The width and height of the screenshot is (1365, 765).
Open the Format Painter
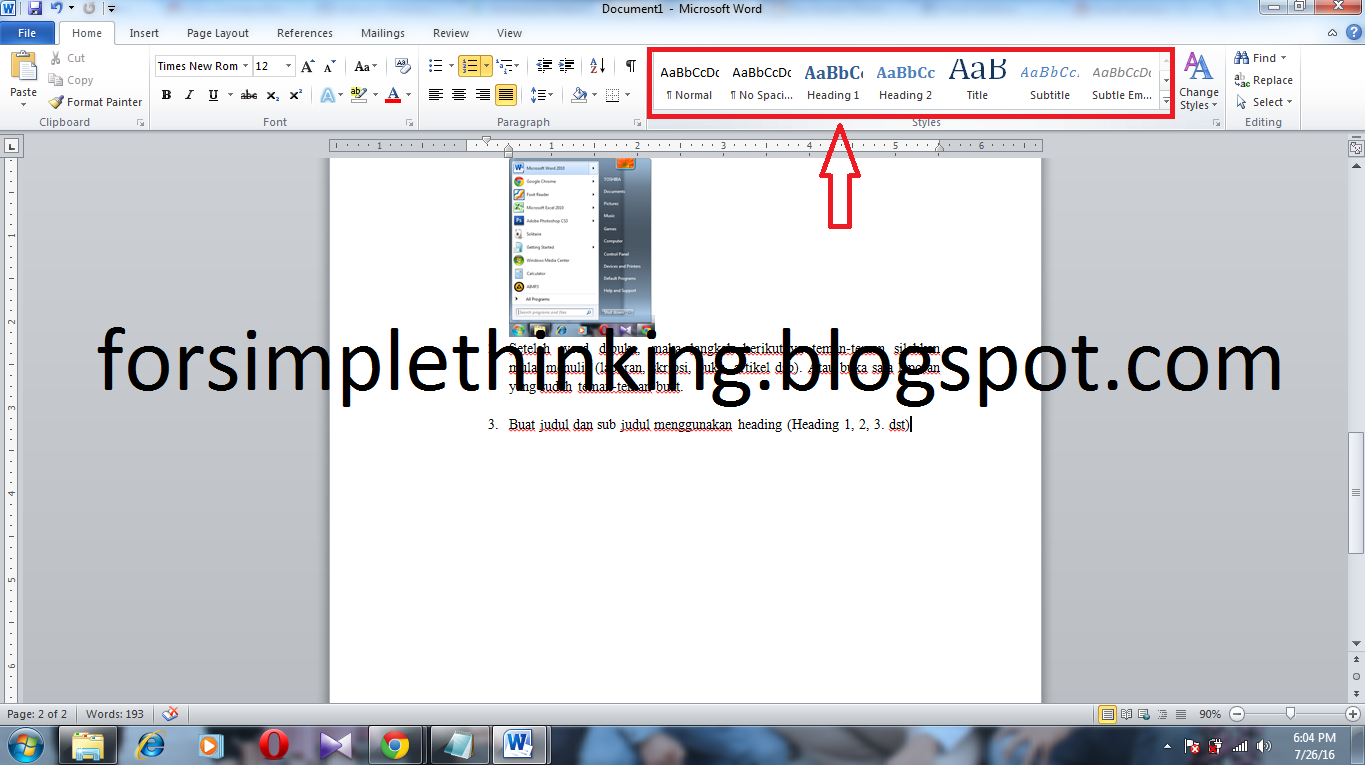point(95,101)
